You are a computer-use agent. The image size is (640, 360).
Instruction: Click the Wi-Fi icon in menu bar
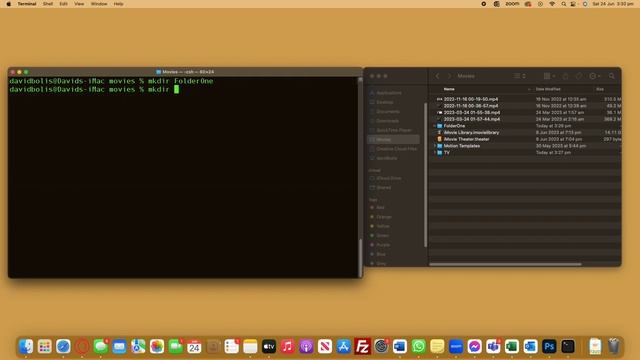(552, 4)
